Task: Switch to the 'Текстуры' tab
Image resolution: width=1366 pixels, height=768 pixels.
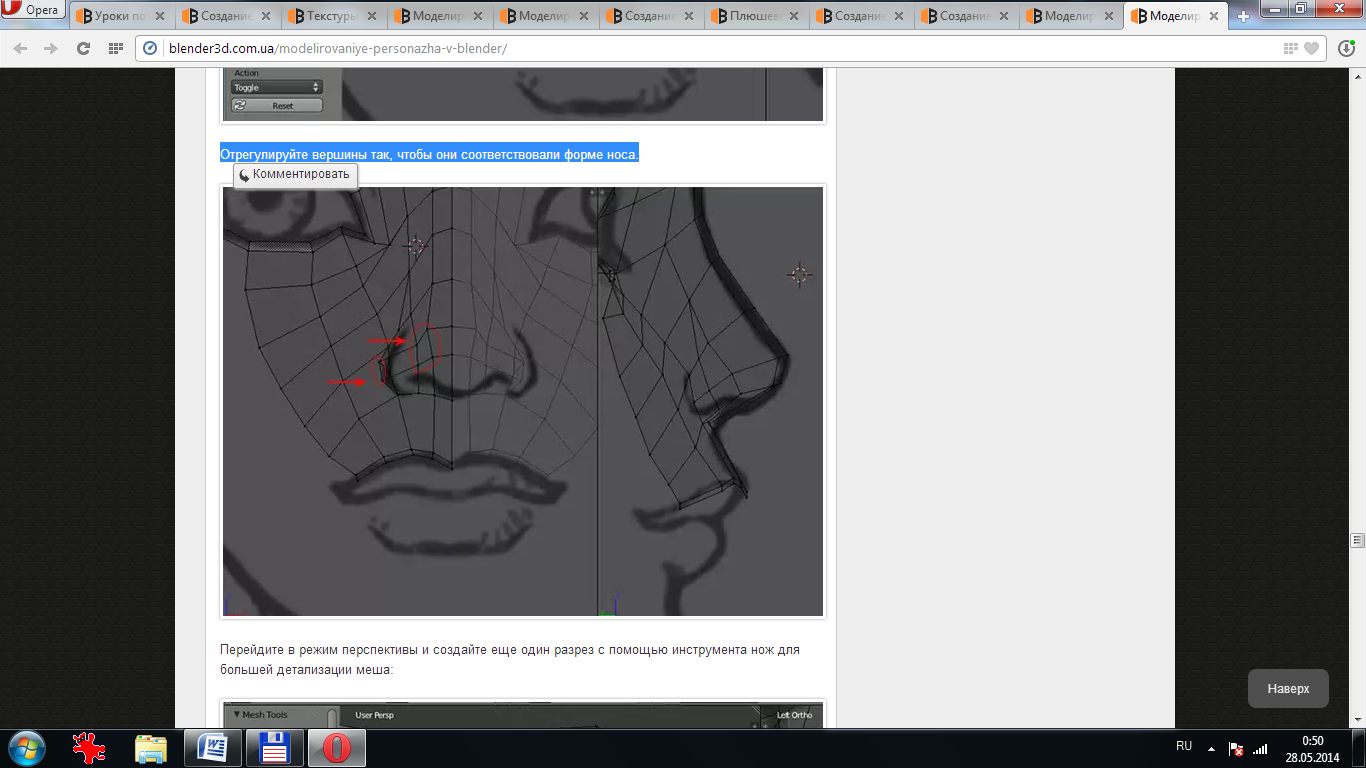Action: pos(332,16)
